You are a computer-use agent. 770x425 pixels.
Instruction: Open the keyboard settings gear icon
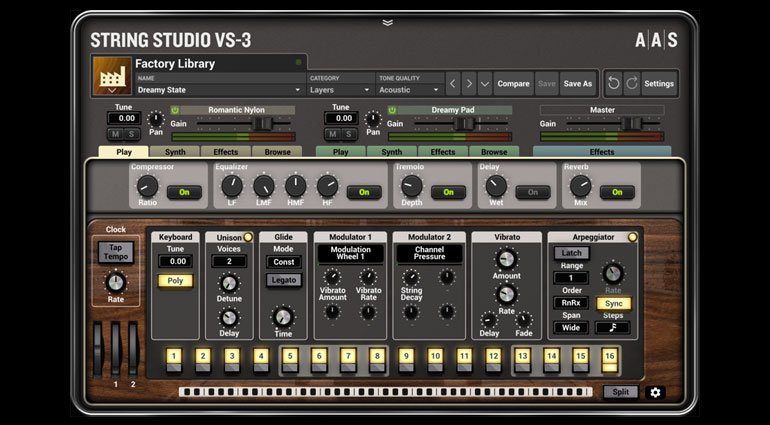(656, 392)
